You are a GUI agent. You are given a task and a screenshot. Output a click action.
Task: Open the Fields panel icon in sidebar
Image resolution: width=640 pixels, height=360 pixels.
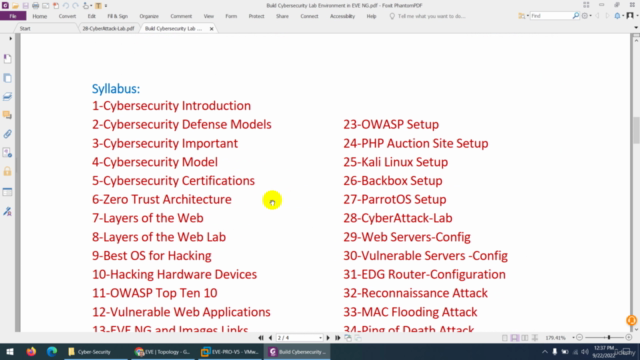(7, 192)
